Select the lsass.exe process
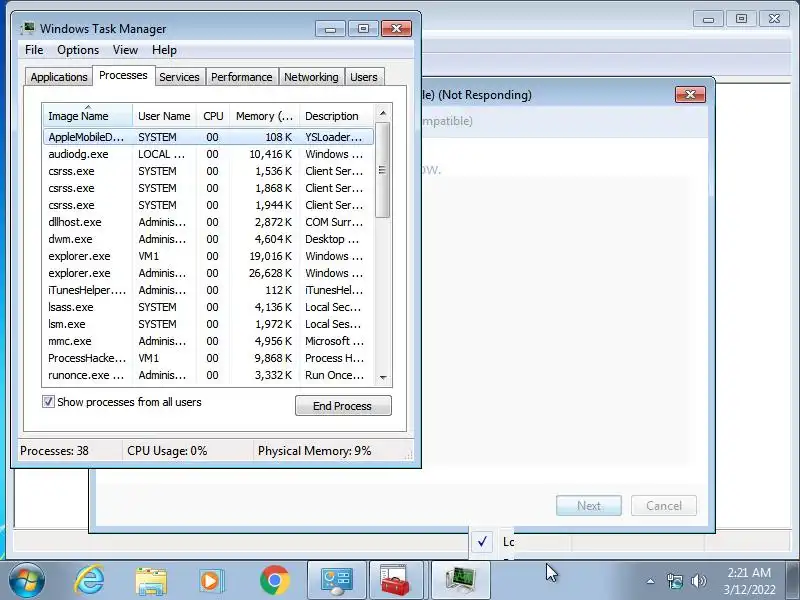The width and height of the screenshot is (800, 600). 209,307
